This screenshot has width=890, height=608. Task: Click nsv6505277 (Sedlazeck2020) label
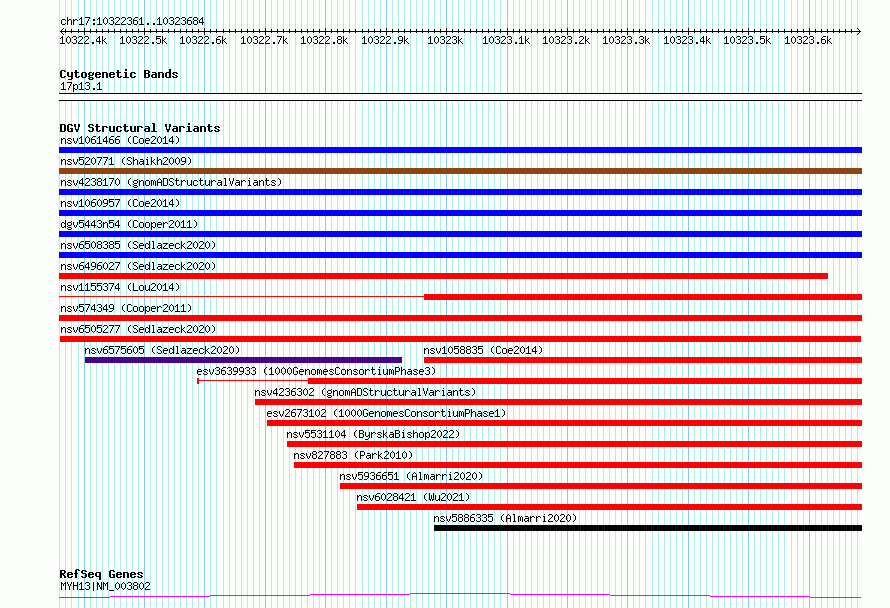click(x=138, y=329)
